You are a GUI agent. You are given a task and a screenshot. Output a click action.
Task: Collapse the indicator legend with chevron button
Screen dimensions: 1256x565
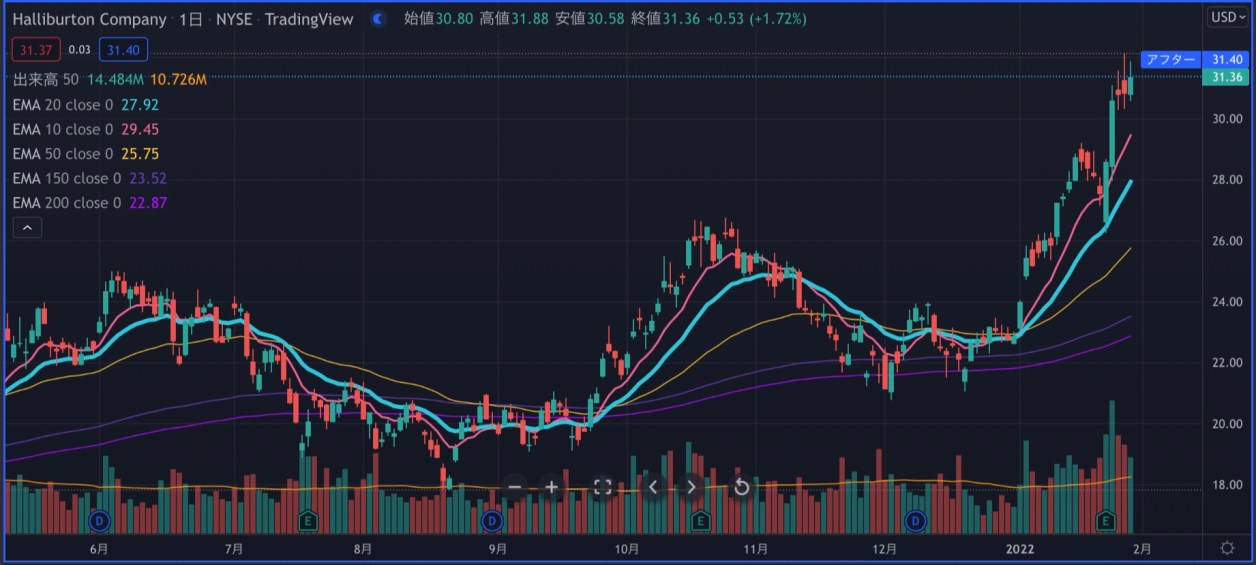[27, 228]
